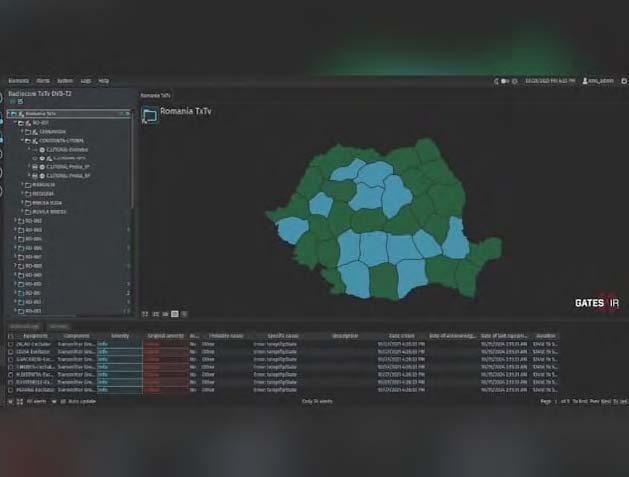
Task: Select the blue easternmost county on the map
Action: pos(455,239)
